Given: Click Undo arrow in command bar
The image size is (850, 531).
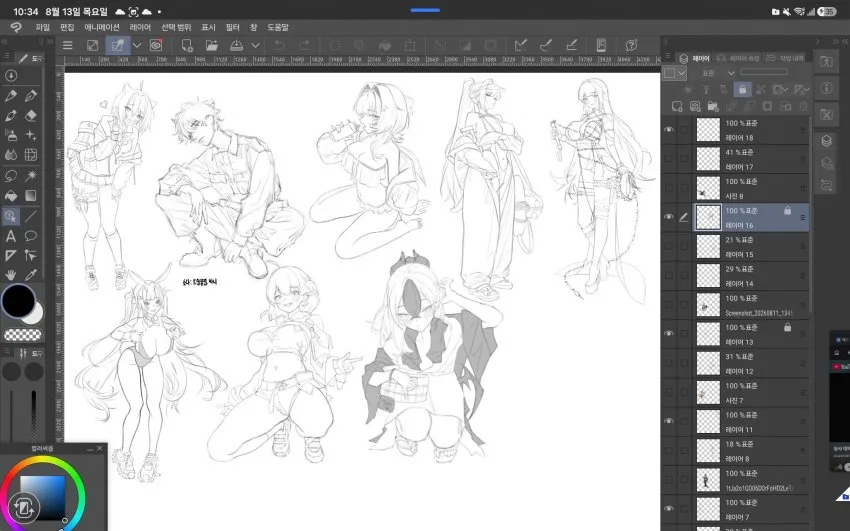Looking at the screenshot, I should coord(279,46).
